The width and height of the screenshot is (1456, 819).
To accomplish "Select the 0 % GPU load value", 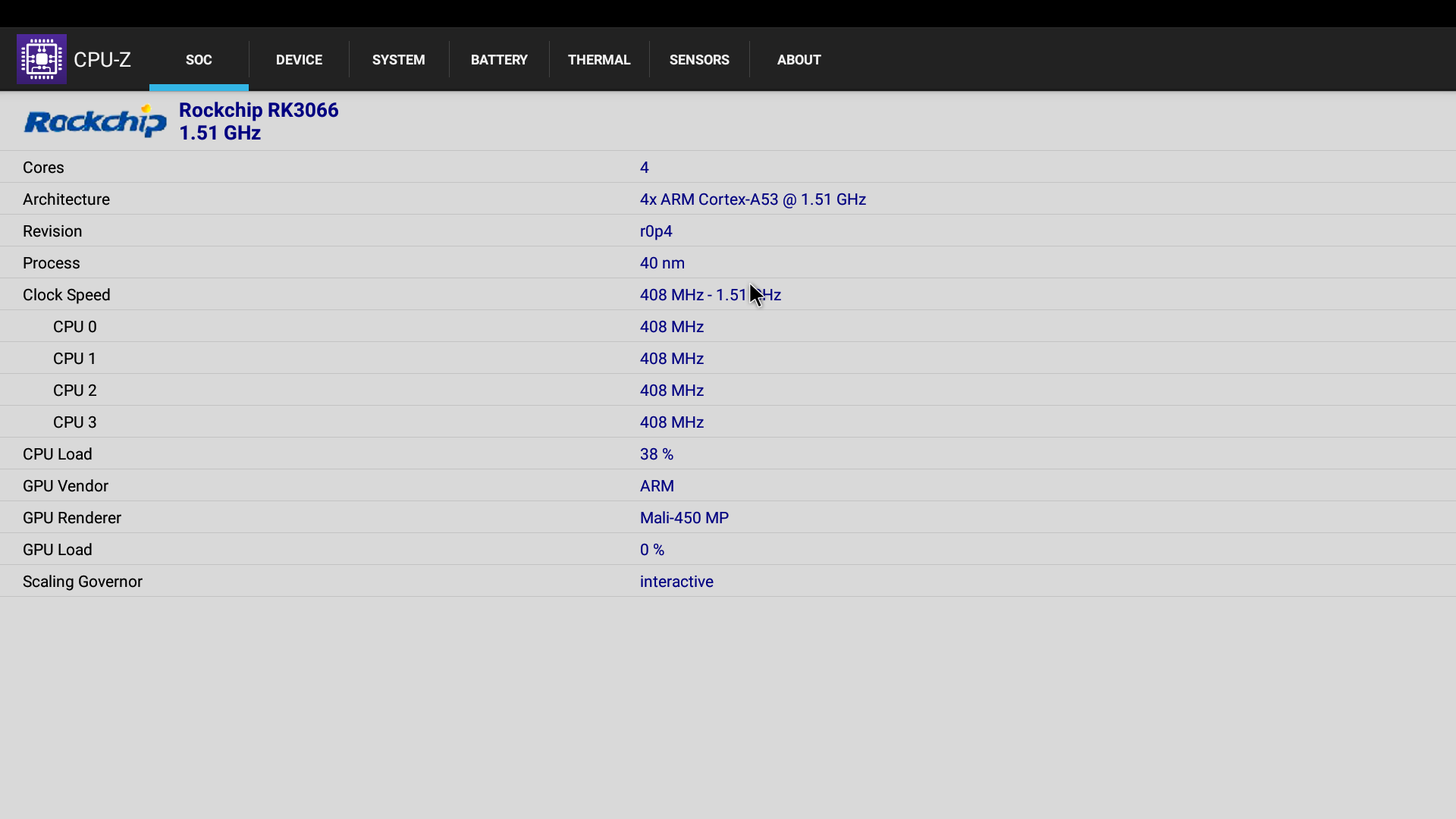I will [652, 550].
